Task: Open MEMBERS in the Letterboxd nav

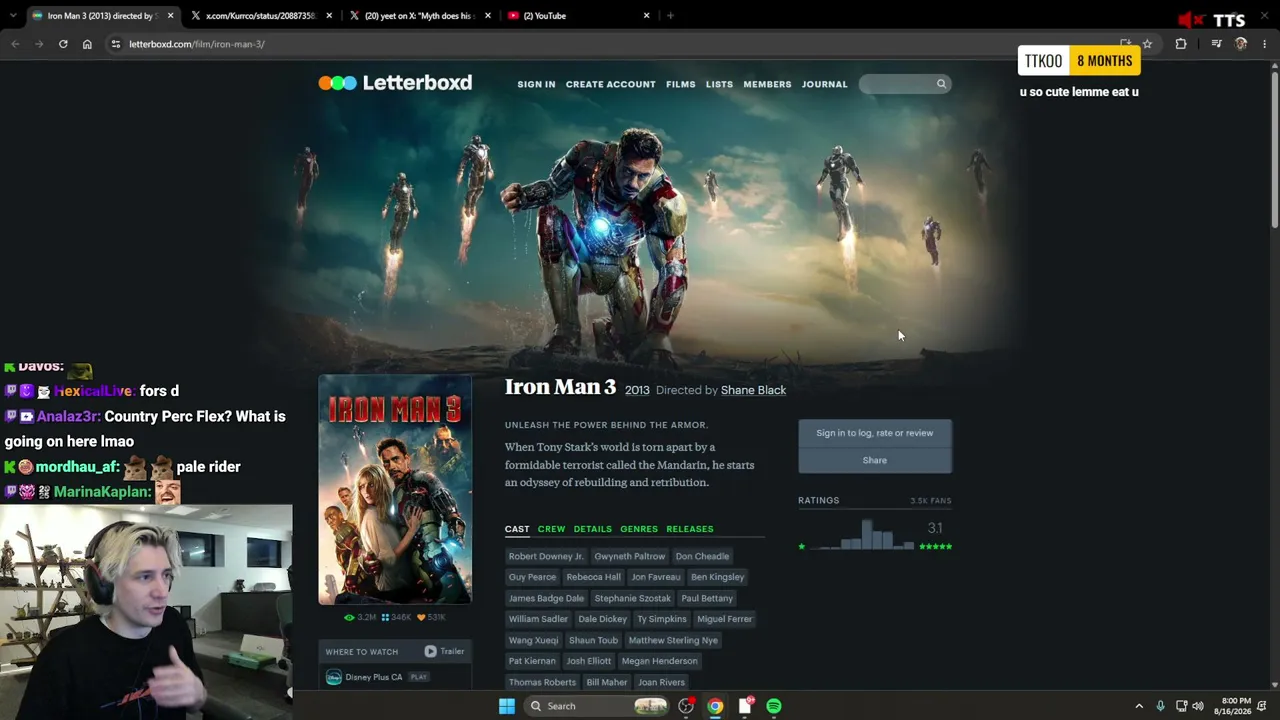Action: pyautogui.click(x=767, y=84)
